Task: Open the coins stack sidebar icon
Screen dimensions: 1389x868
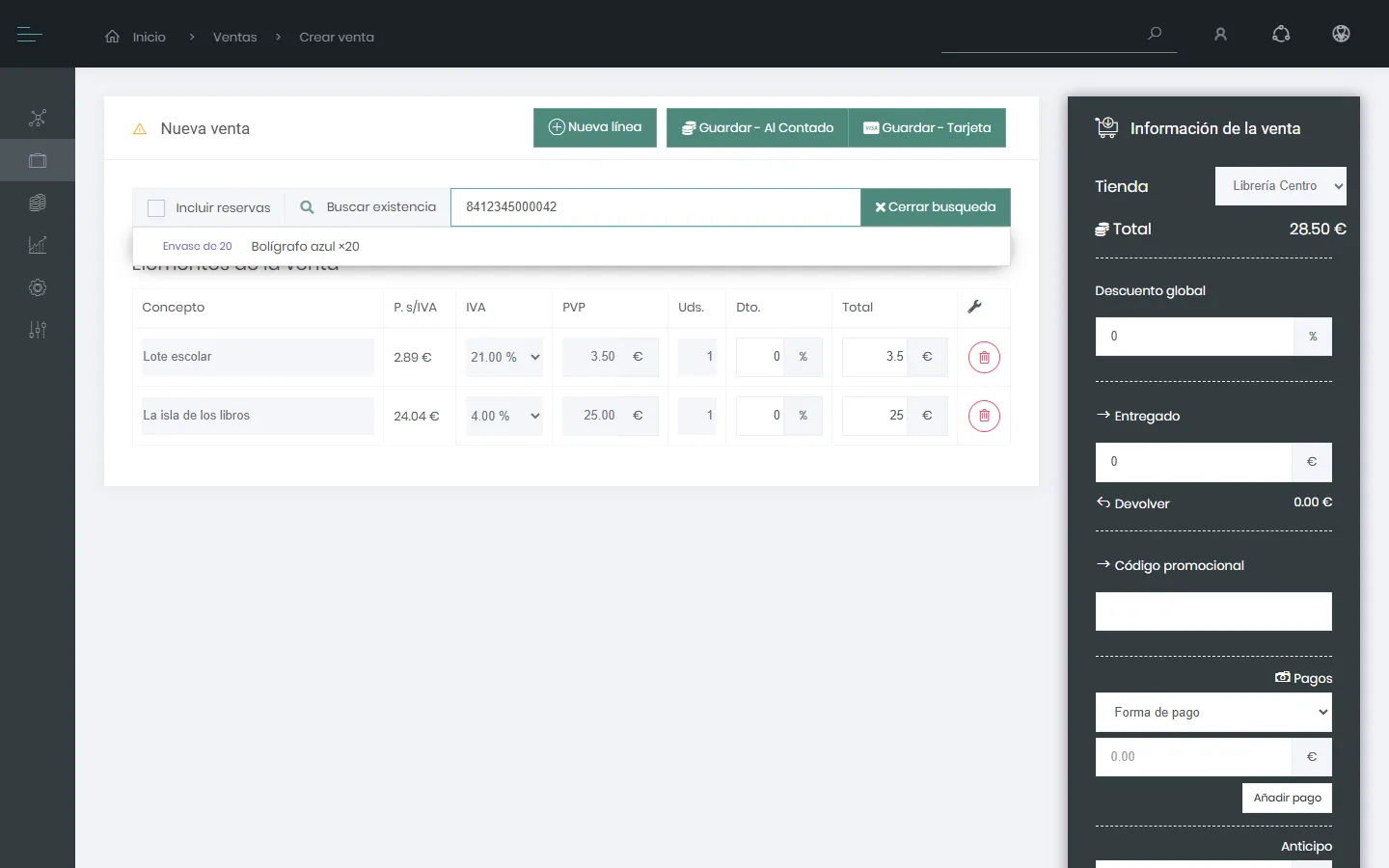Action: tap(38, 203)
